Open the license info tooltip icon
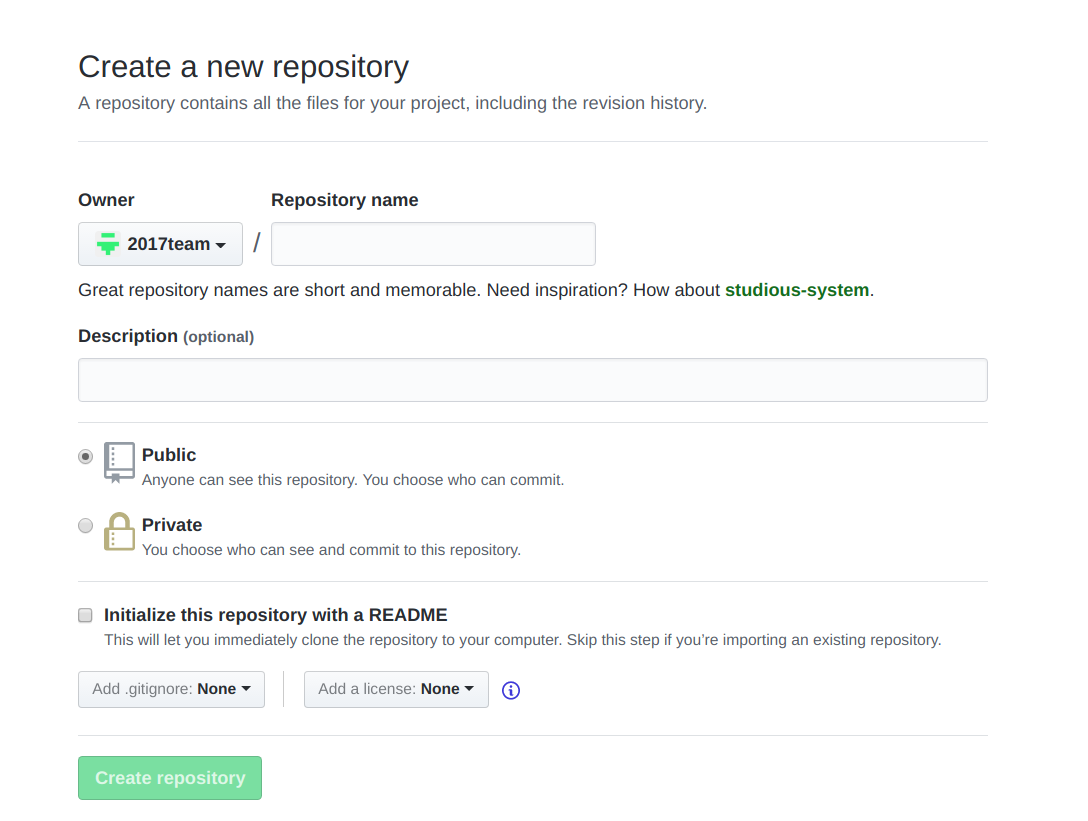 coord(510,690)
